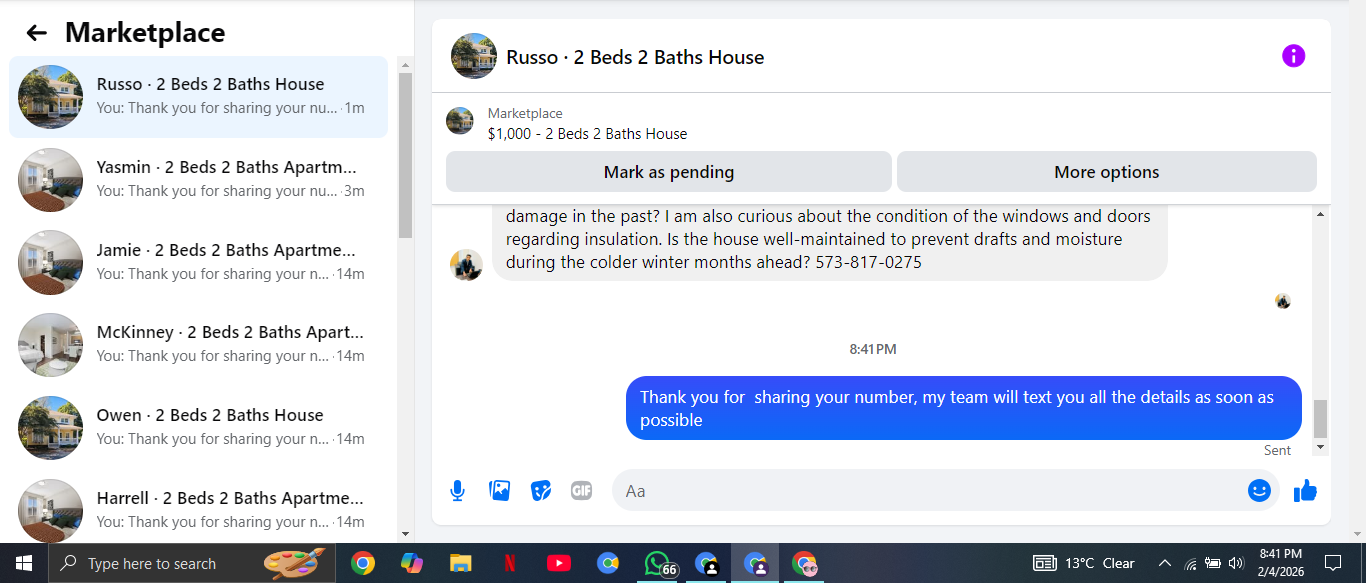Click the back arrow beside Marketplace
The height and width of the screenshot is (583, 1366).
tap(36, 33)
